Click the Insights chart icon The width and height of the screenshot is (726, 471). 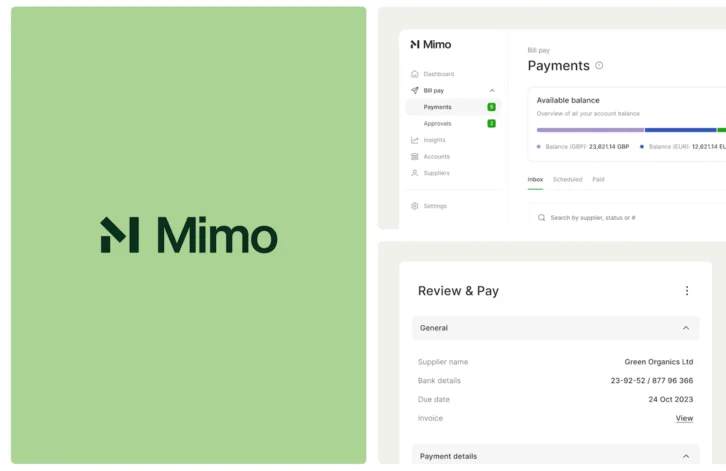[415, 140]
